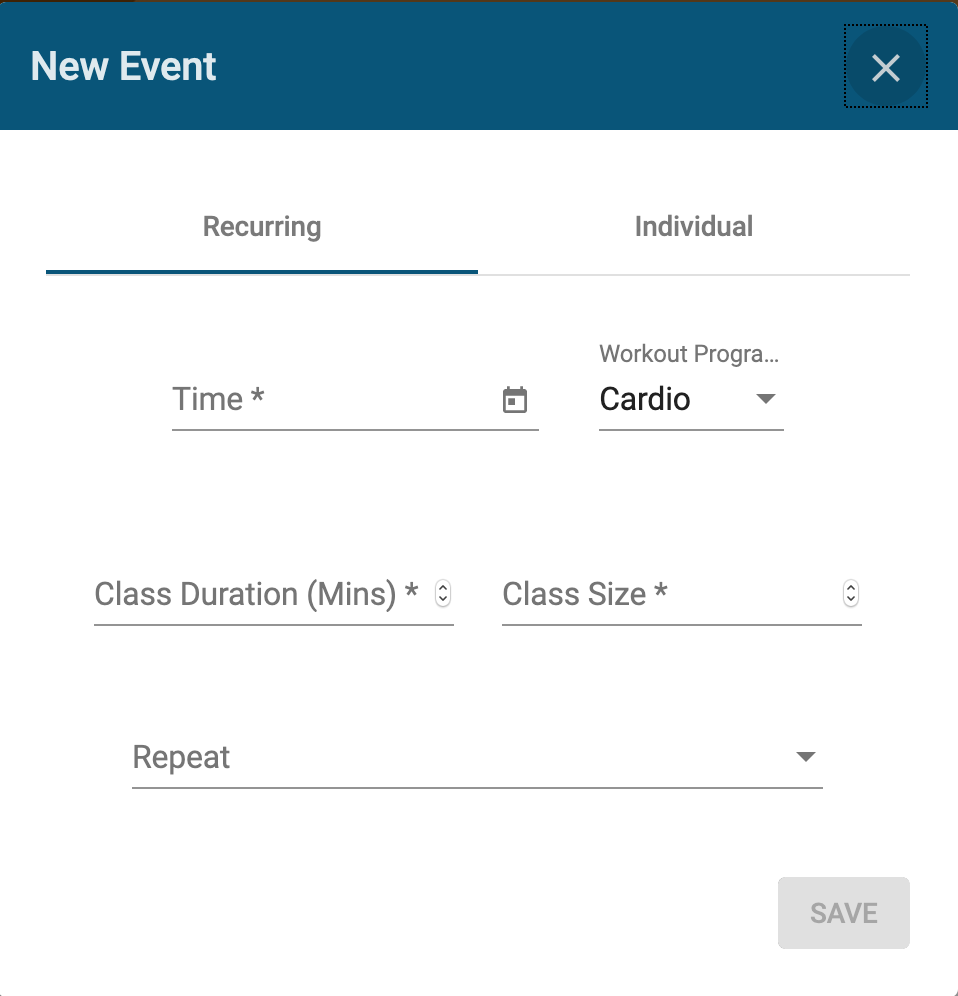Click the blue underline beneath Recurring tab

pos(262,272)
